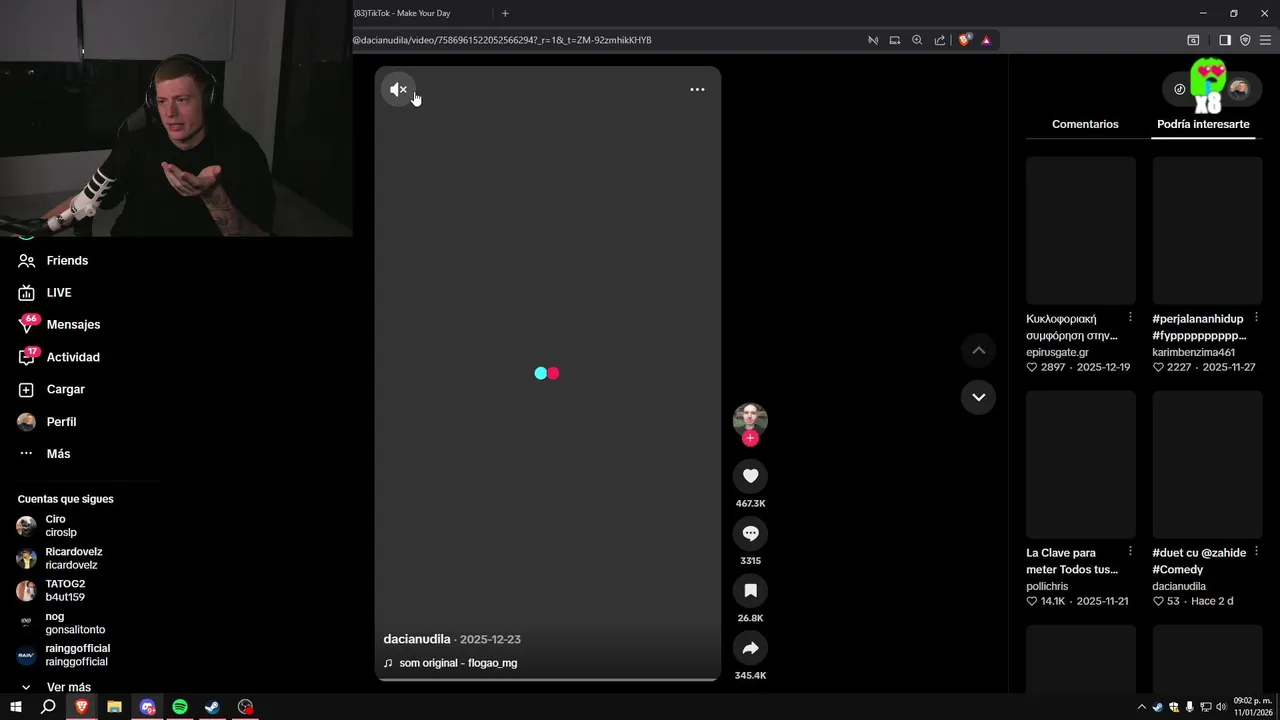1280x720 pixels.
Task: Open the profile avatar at the top right
Action: [1239, 89]
